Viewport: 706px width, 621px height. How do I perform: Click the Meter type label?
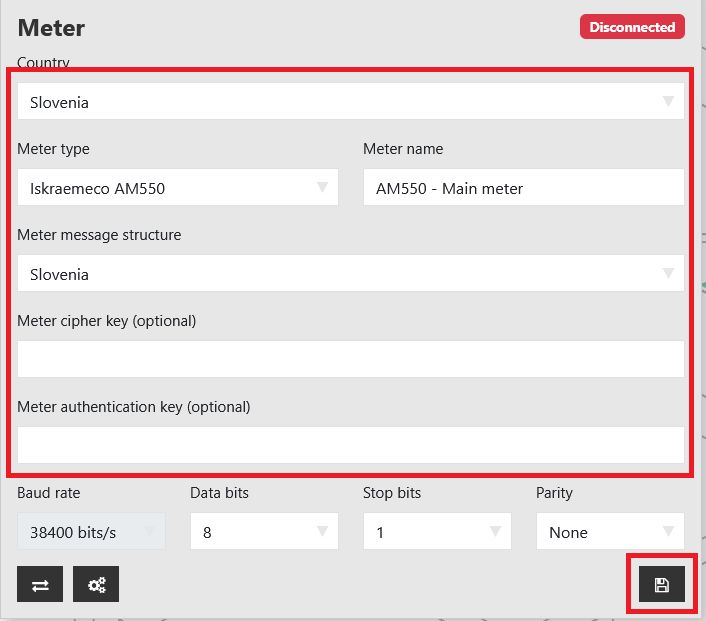pyautogui.click(x=53, y=149)
